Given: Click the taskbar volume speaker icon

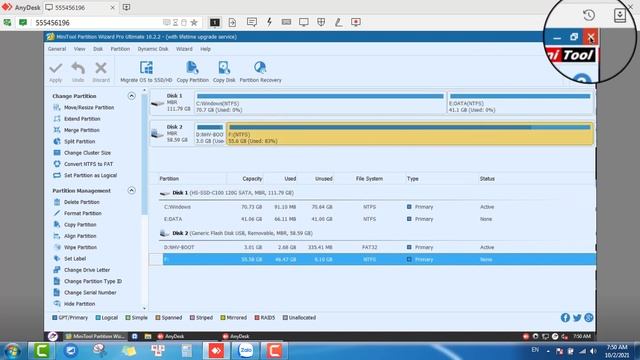Looking at the screenshot, I should point(593,351).
